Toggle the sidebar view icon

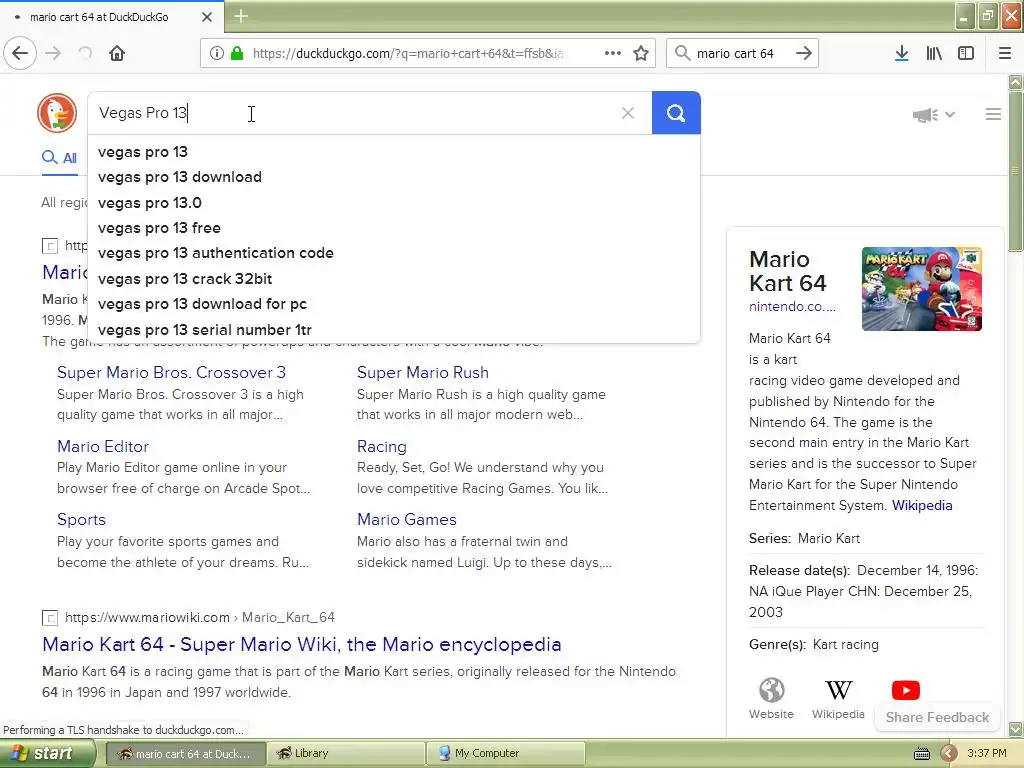tap(966, 53)
